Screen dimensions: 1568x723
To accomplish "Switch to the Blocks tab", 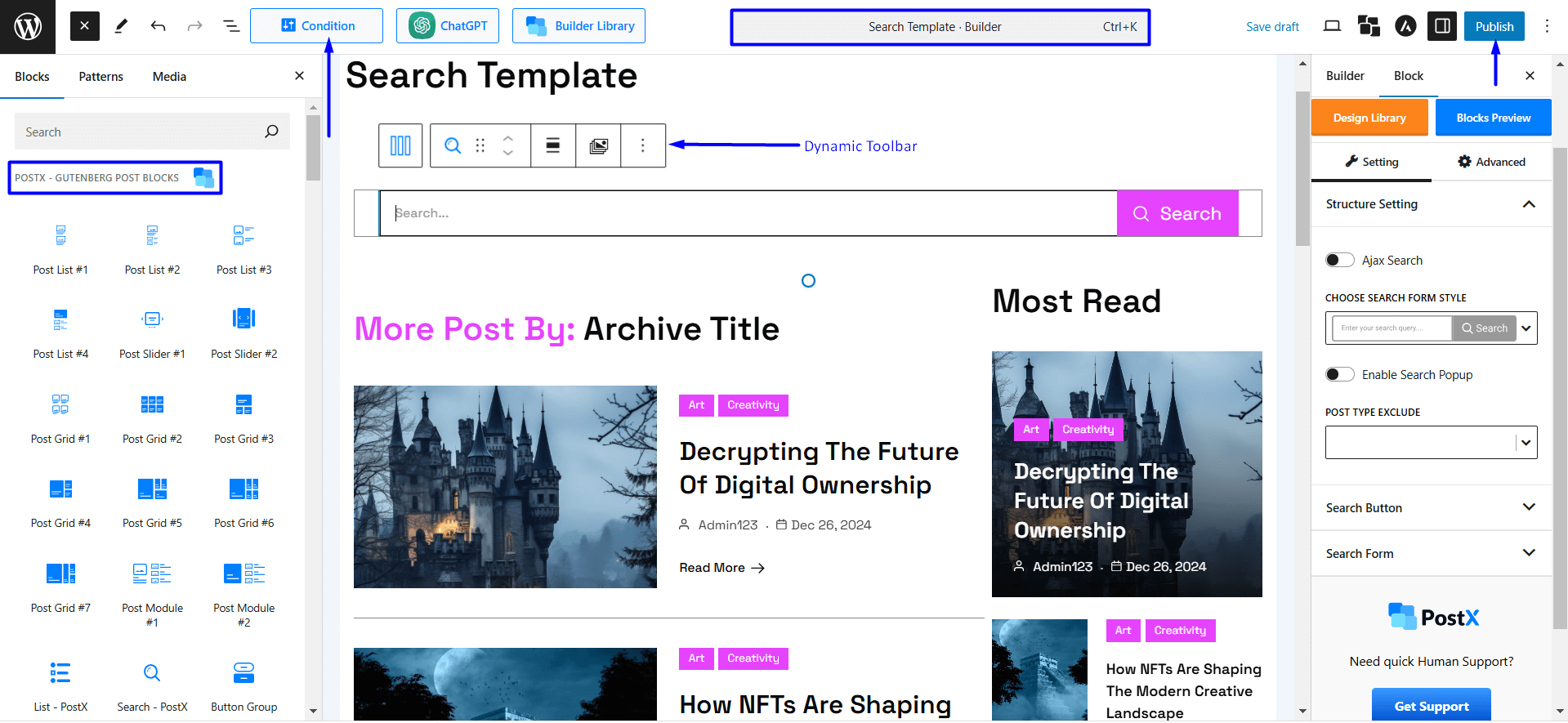I will (x=32, y=76).
